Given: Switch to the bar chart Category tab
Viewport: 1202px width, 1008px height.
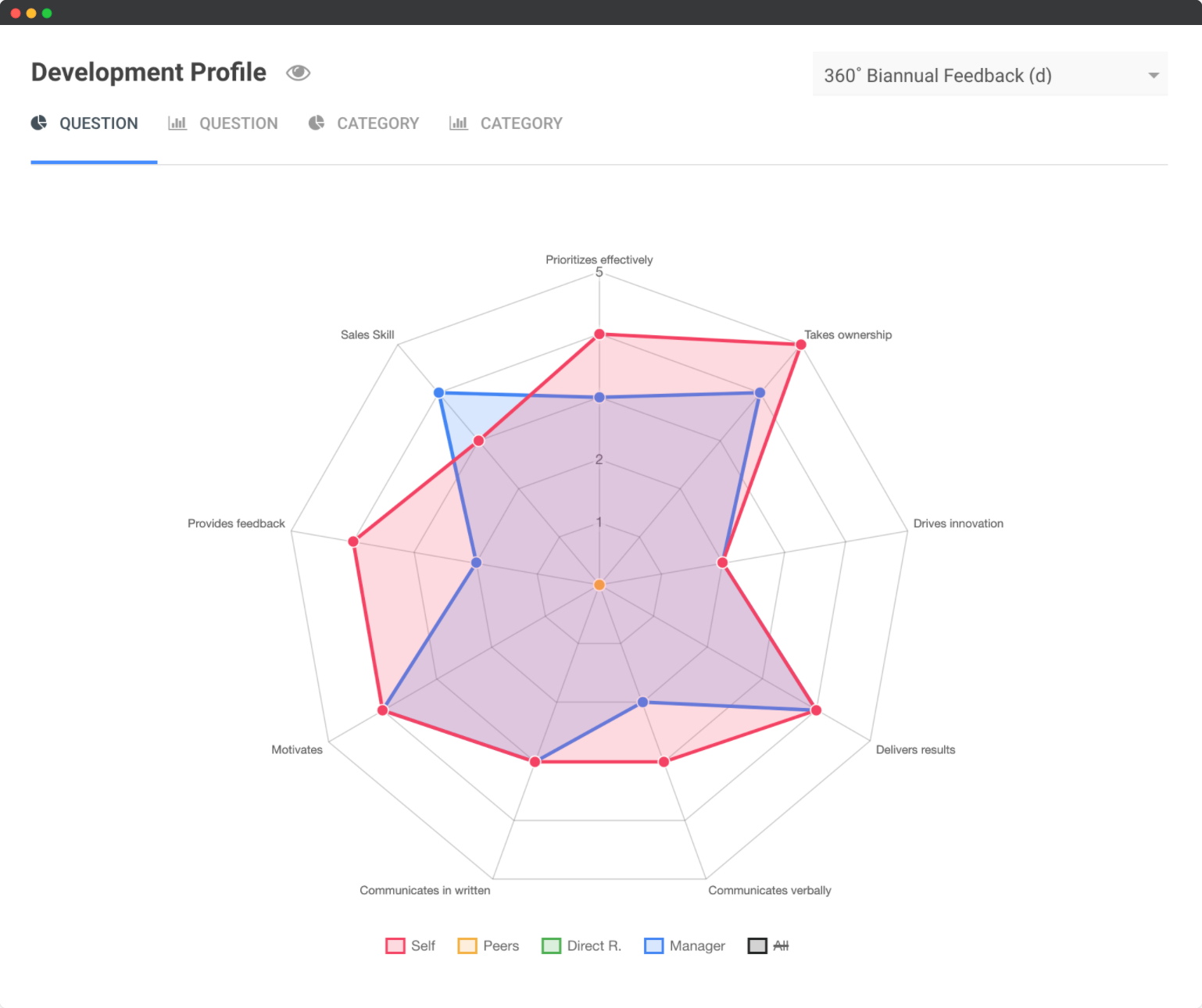Looking at the screenshot, I should [521, 123].
